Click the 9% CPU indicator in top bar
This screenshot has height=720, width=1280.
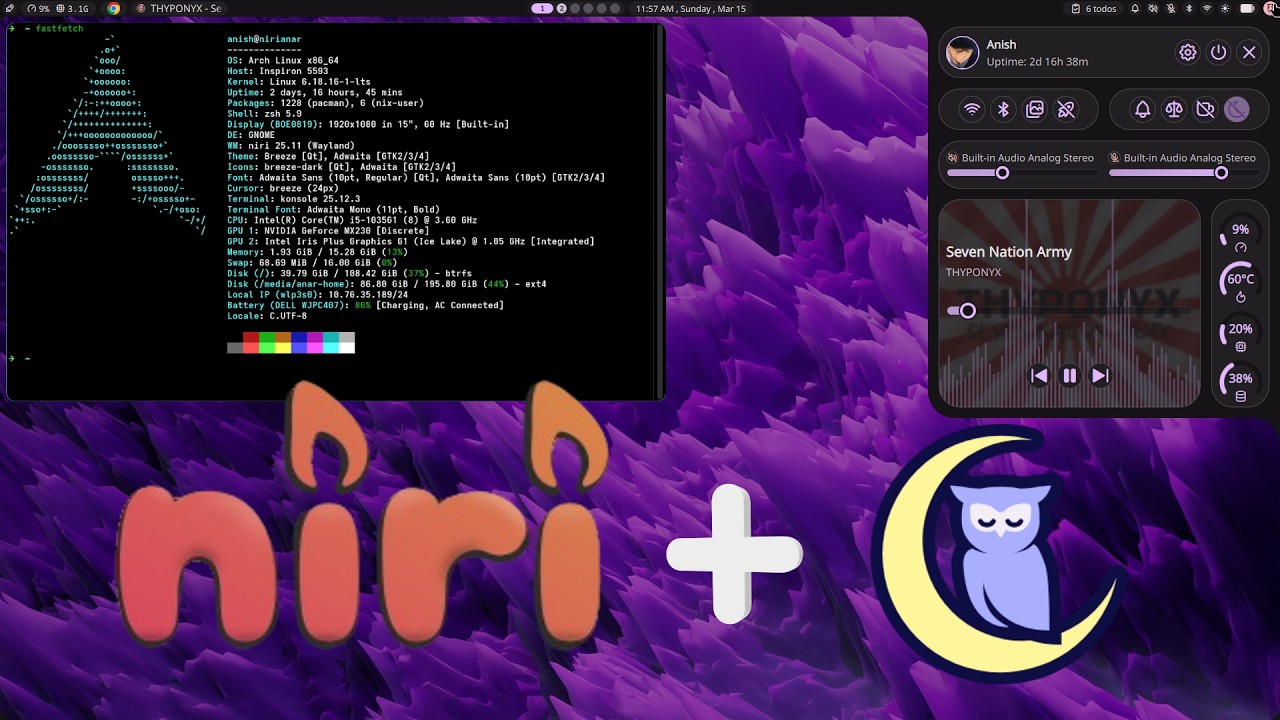point(38,8)
